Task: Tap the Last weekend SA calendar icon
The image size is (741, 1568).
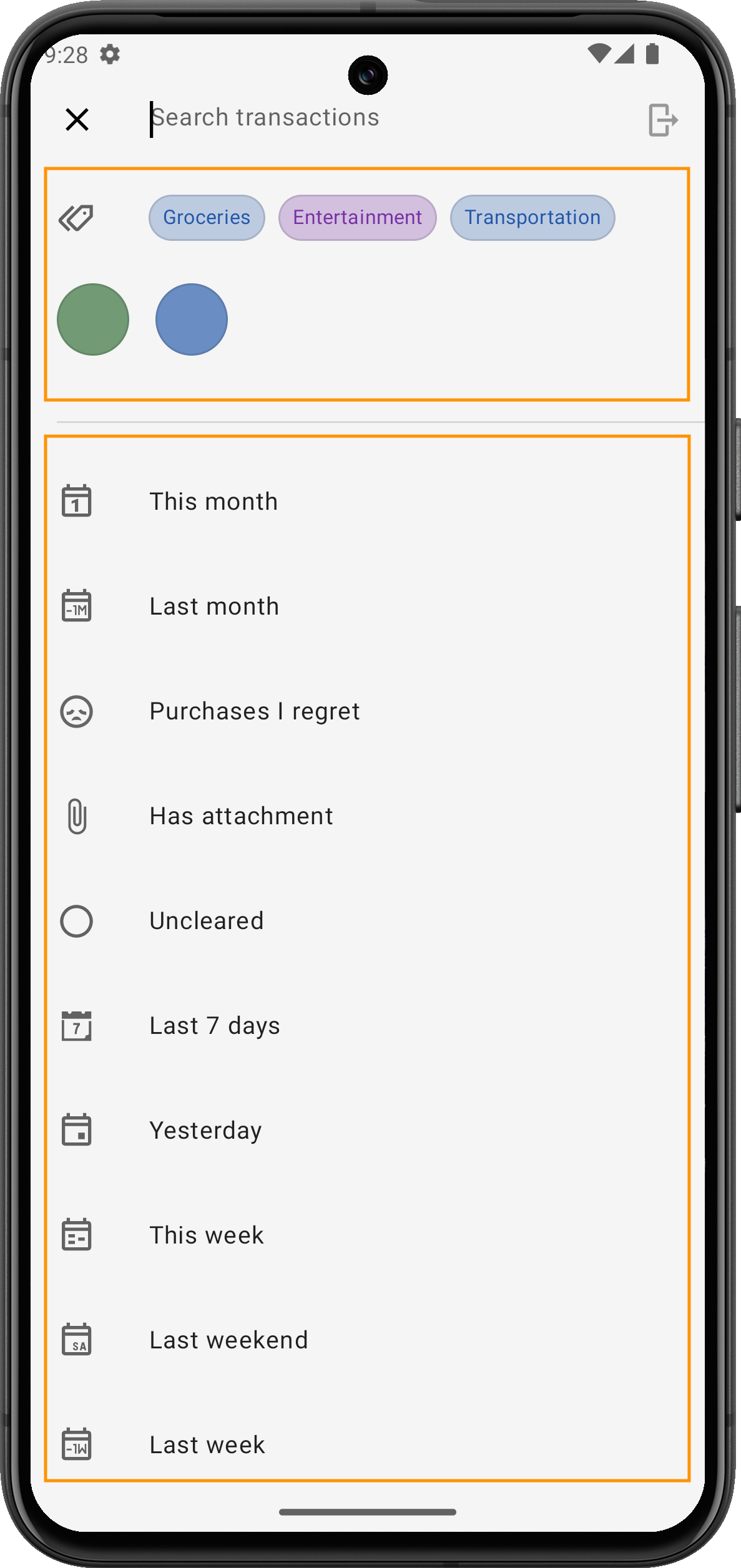Action: coord(77,1340)
